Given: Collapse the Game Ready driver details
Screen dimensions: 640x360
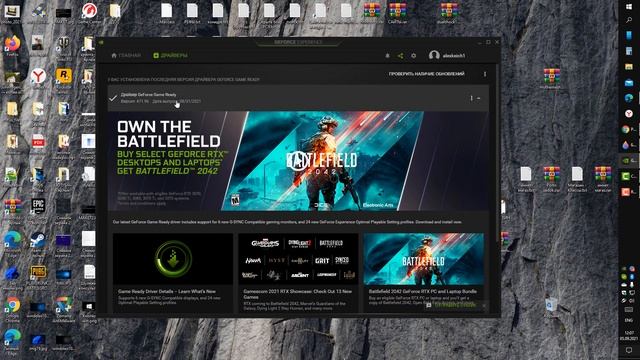Looking at the screenshot, I should click(x=478, y=98).
